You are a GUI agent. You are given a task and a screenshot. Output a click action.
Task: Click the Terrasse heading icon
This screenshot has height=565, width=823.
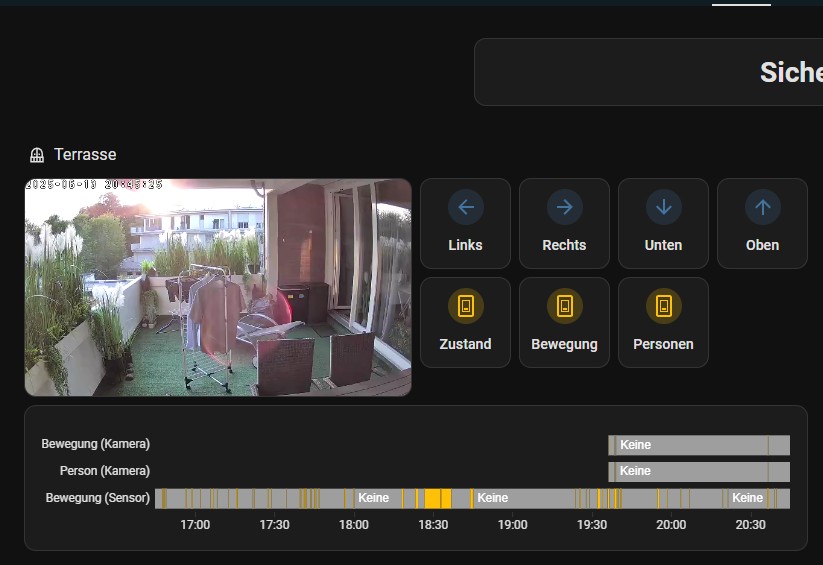(37, 155)
